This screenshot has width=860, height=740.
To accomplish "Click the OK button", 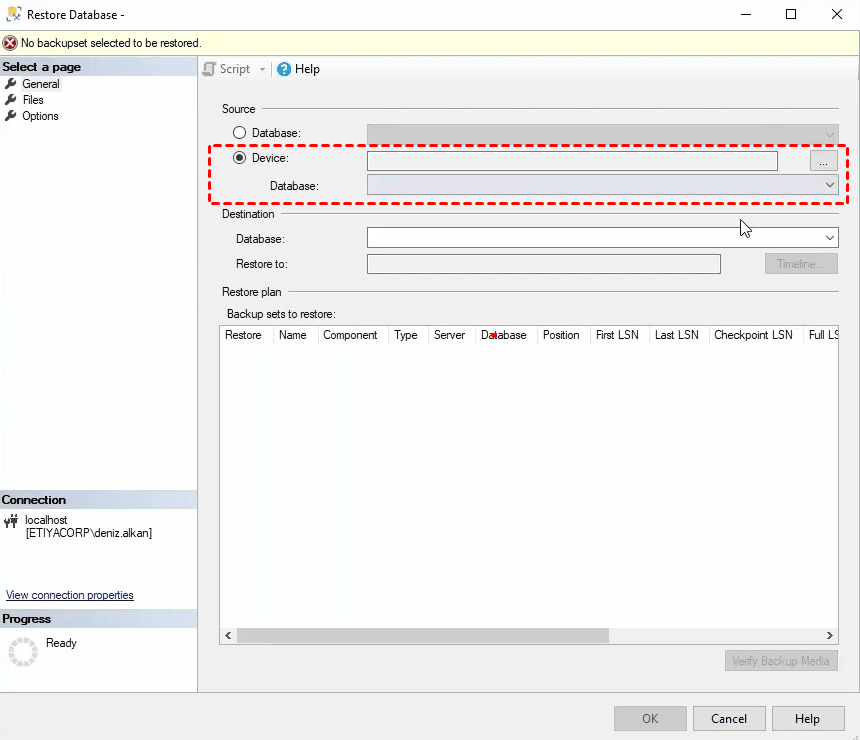I will (x=650, y=719).
